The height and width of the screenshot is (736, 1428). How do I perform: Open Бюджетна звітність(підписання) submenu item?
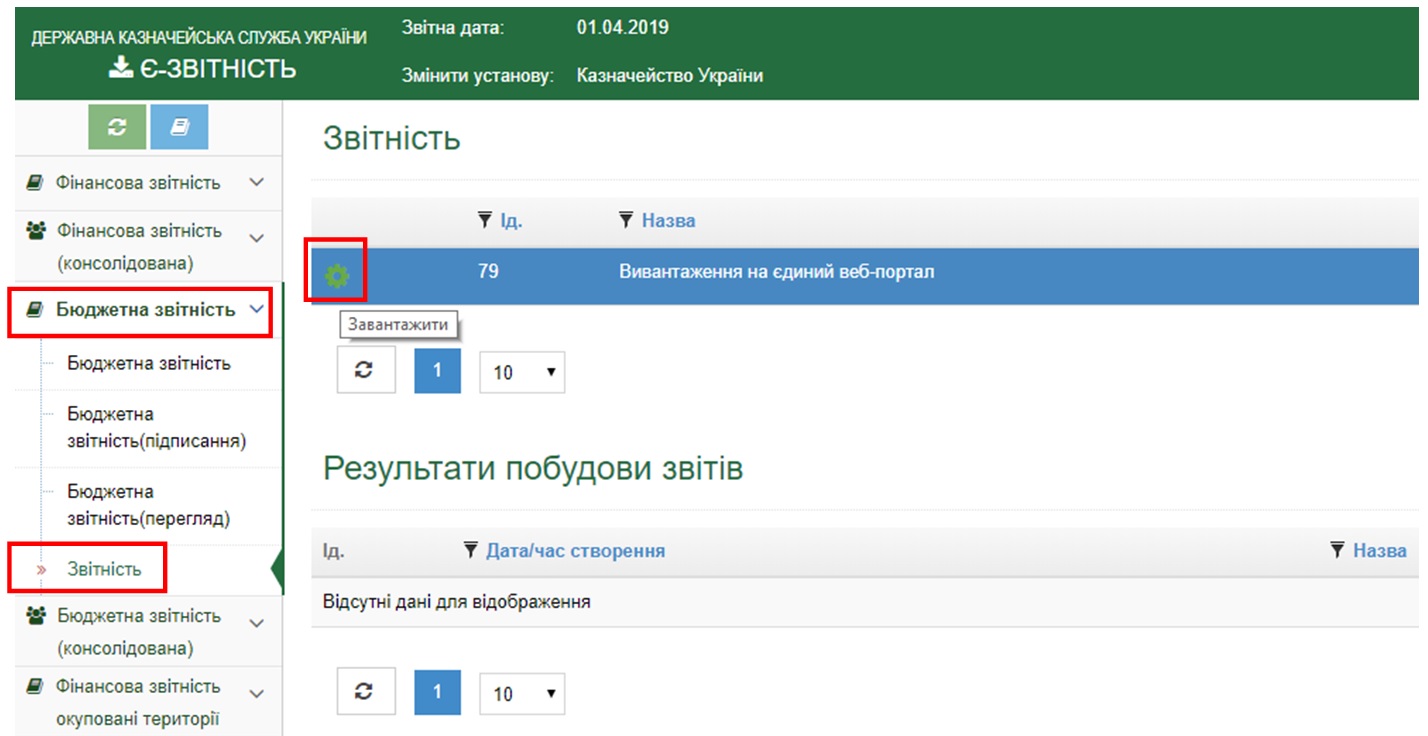pyautogui.click(x=156, y=427)
